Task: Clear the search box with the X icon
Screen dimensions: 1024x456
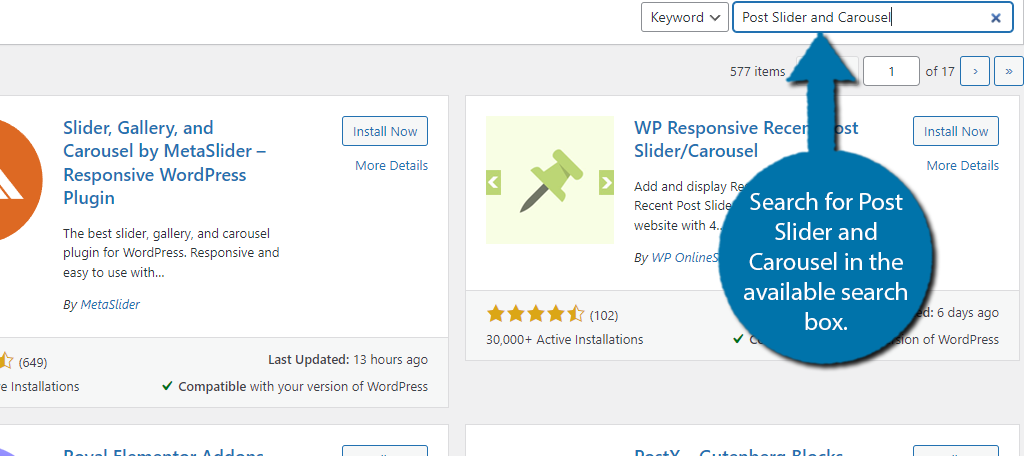Action: (996, 18)
